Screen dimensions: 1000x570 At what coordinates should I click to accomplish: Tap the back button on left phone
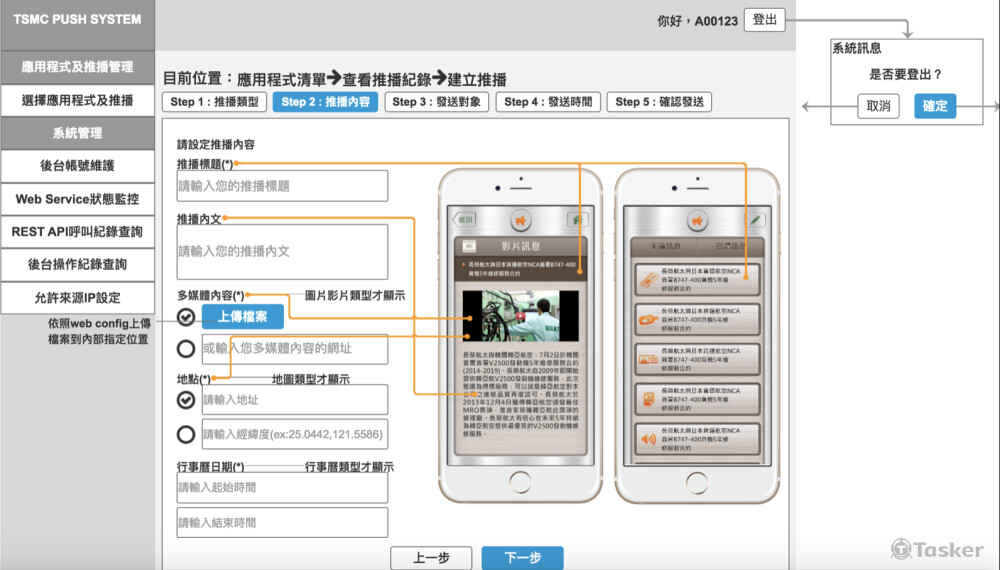click(x=465, y=219)
